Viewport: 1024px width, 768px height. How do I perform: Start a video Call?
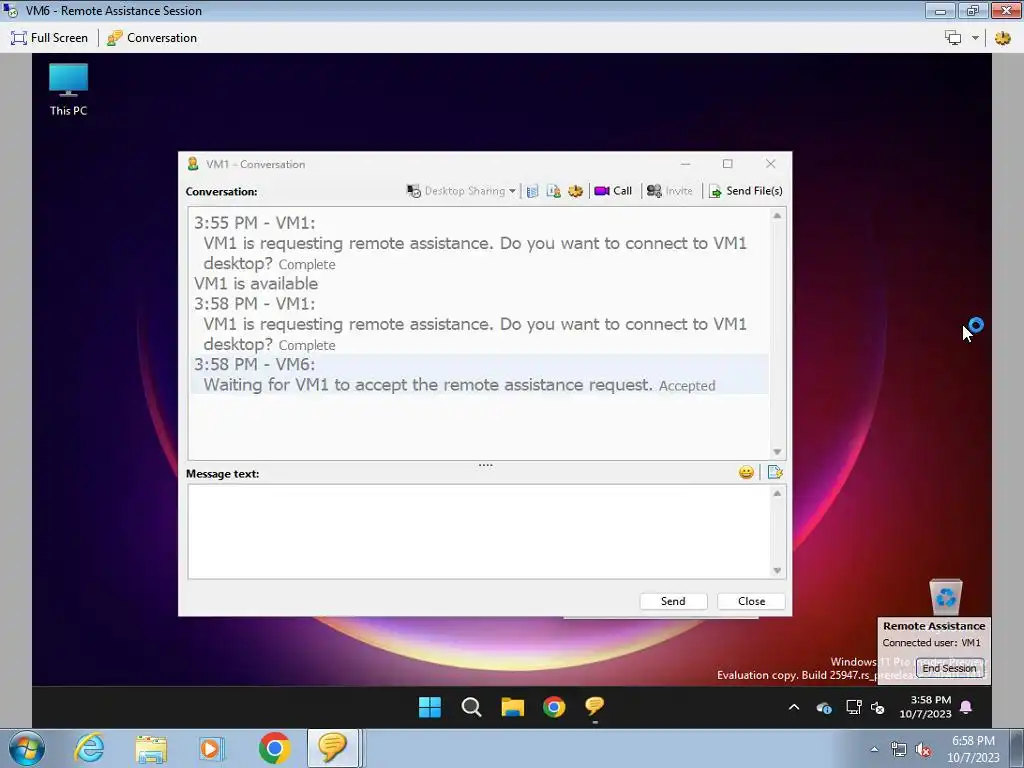[x=613, y=191]
